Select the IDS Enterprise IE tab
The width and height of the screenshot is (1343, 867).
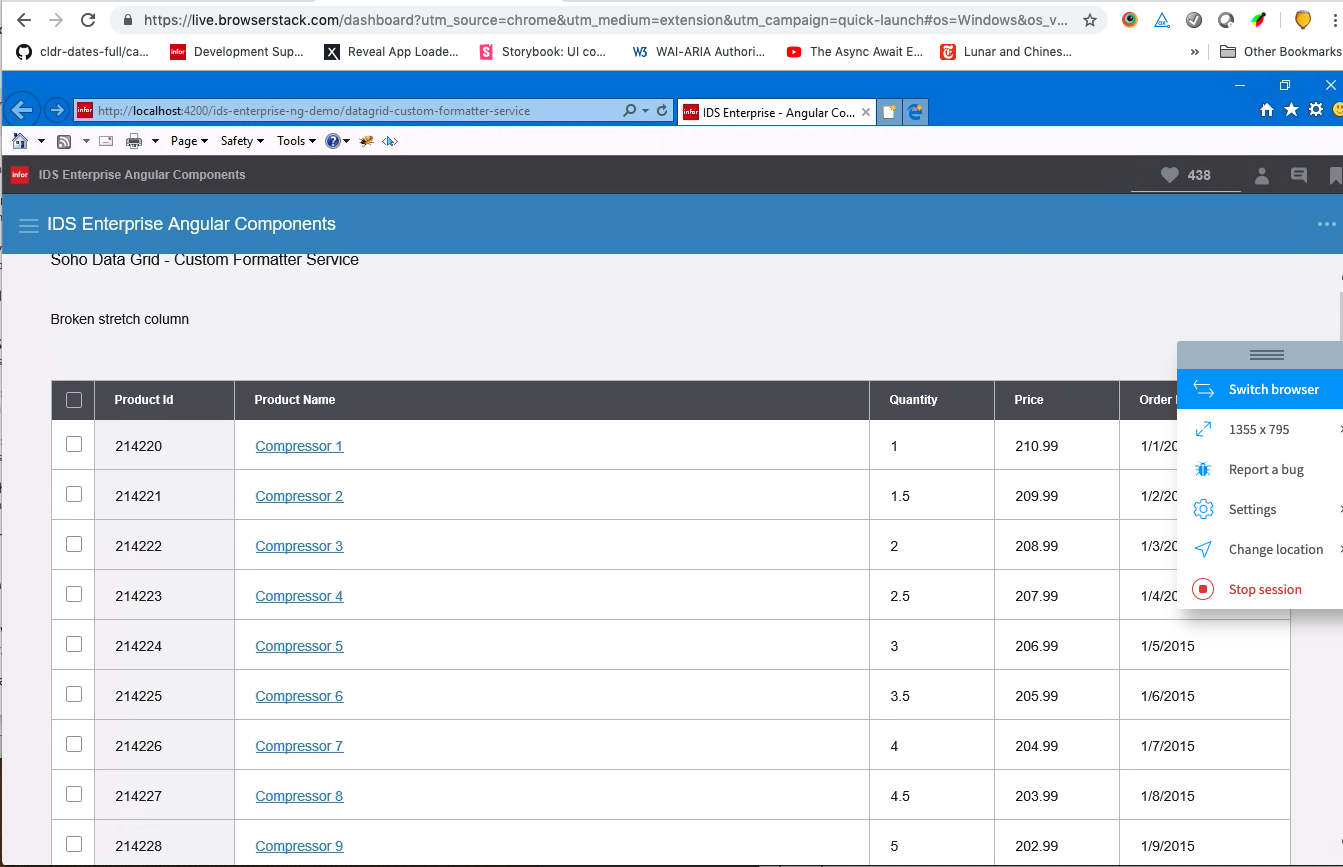tap(777, 112)
